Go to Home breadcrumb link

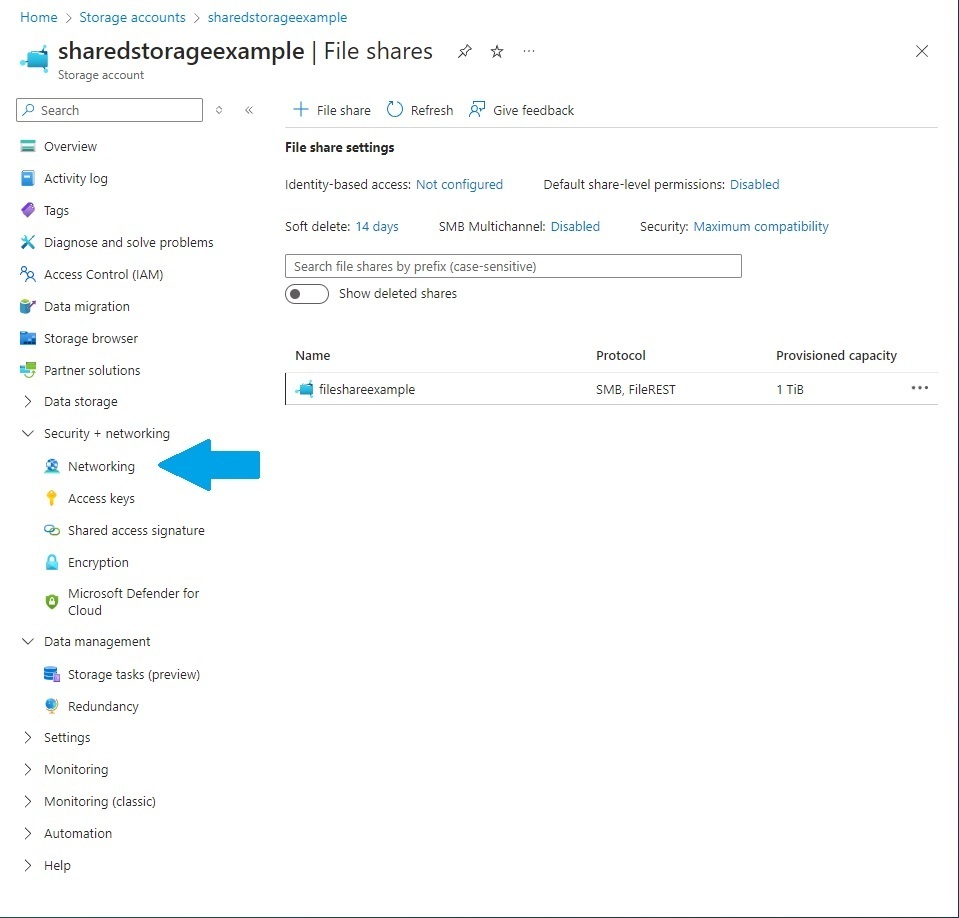tap(39, 17)
